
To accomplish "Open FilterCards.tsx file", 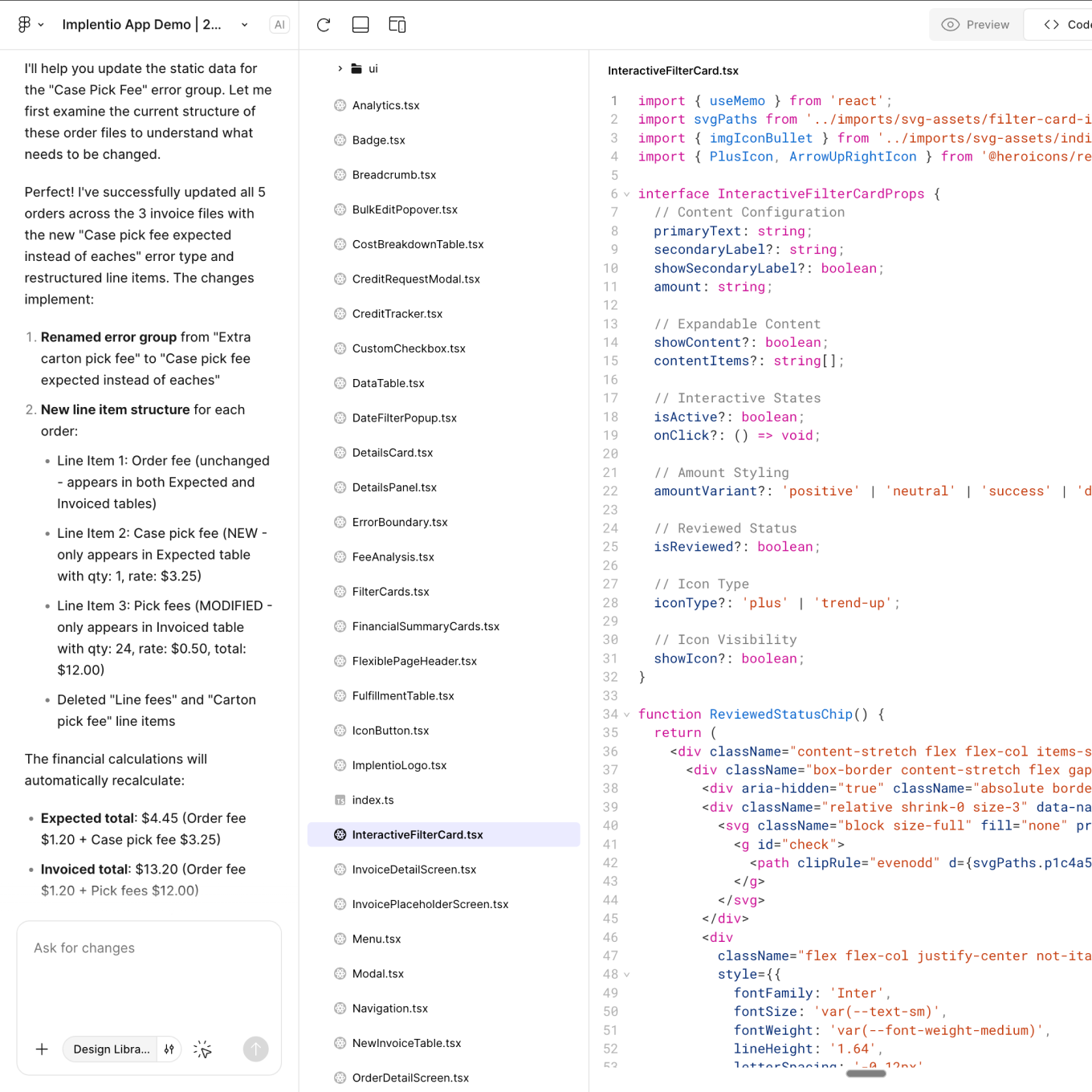I will (391, 592).
